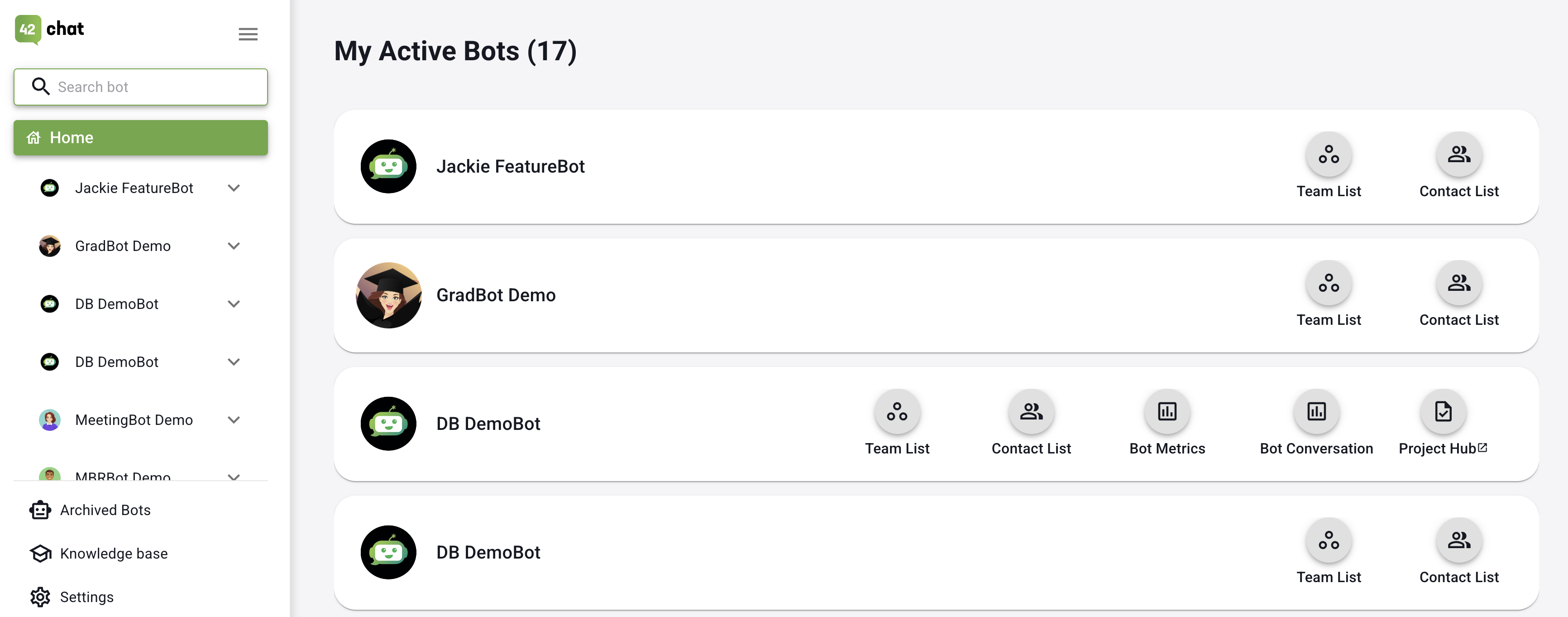
Task: Open Settings gear in sidebar
Action: 41,597
